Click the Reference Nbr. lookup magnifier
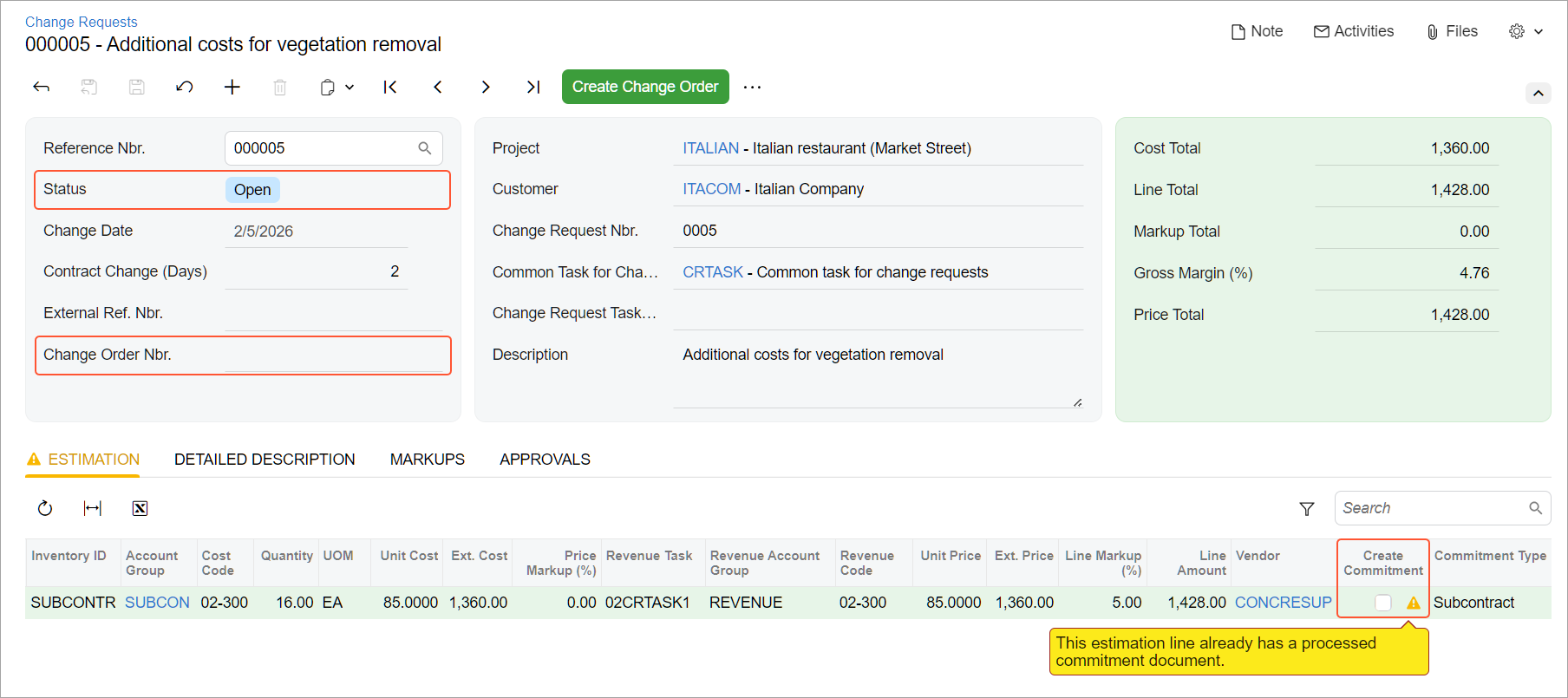The width and height of the screenshot is (1568, 698). (425, 148)
